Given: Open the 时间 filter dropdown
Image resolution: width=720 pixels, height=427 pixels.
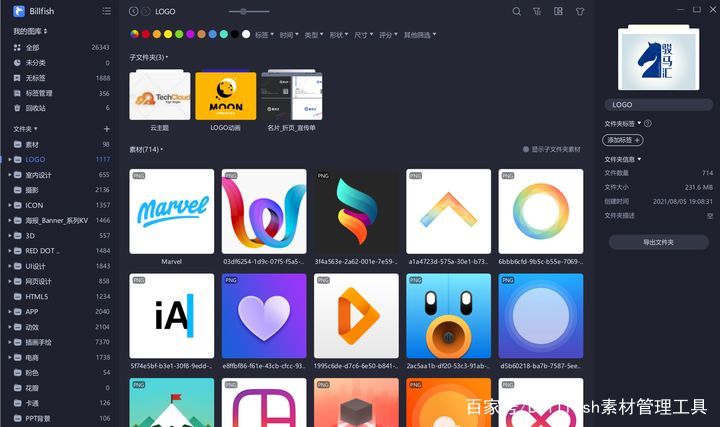Looking at the screenshot, I should [289, 35].
